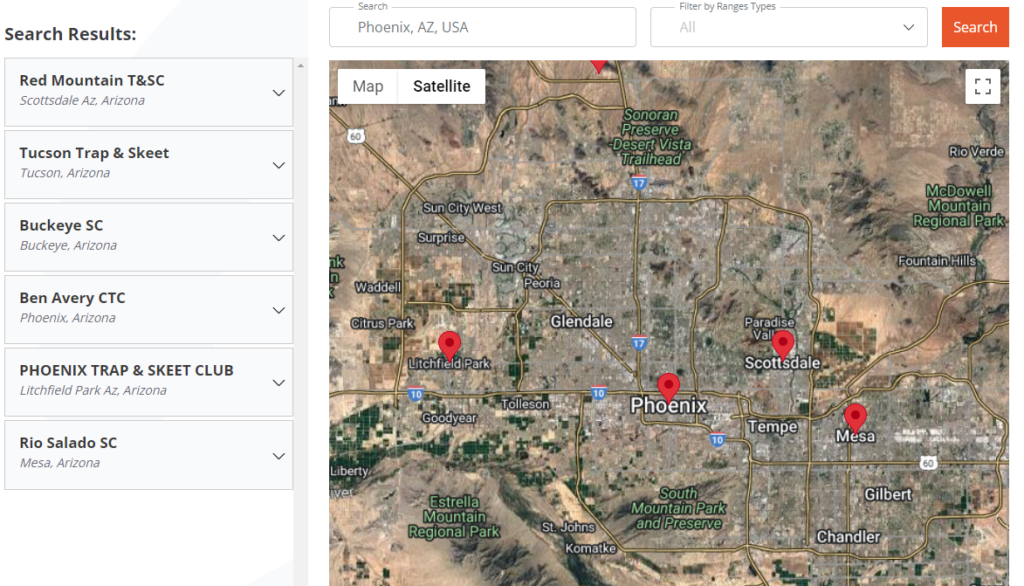Expand Ben Avery CTC result chevron
The width and height of the screenshot is (1024, 586).
[279, 310]
